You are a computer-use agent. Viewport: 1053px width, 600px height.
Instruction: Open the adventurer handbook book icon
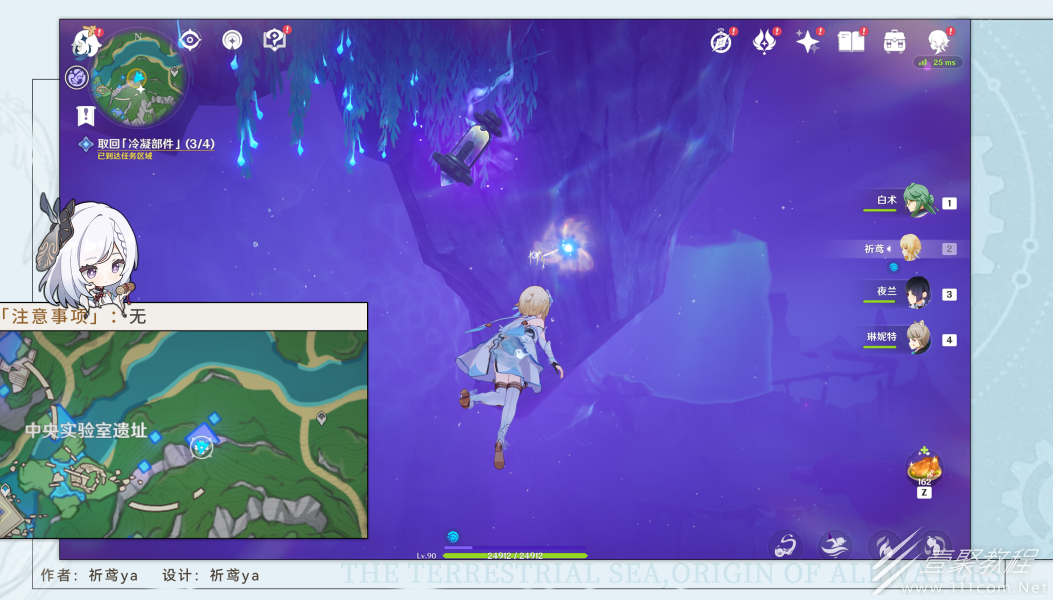point(851,42)
